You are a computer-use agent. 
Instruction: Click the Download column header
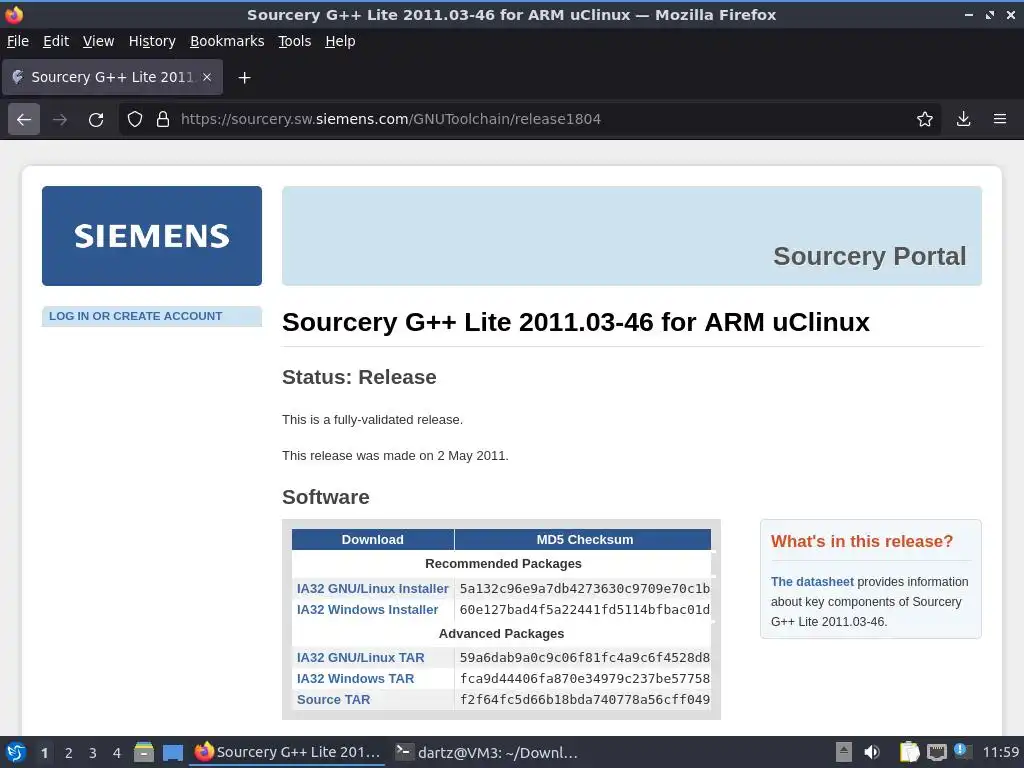pyautogui.click(x=372, y=539)
